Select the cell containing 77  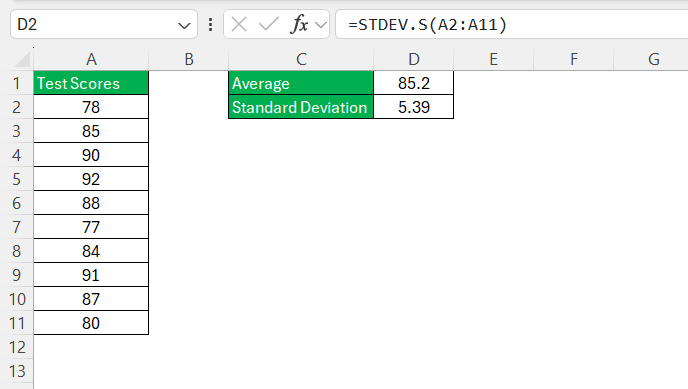[91, 227]
